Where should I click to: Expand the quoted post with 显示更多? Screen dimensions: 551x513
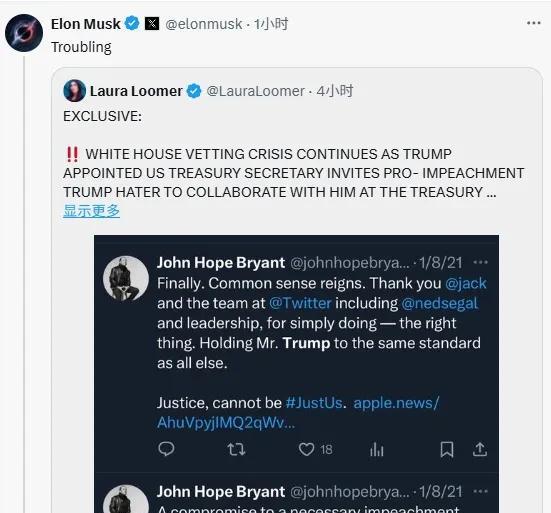click(91, 211)
